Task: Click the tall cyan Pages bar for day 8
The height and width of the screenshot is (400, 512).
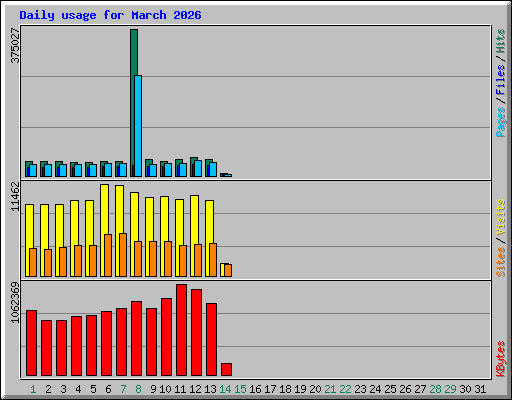Action: coord(138,126)
